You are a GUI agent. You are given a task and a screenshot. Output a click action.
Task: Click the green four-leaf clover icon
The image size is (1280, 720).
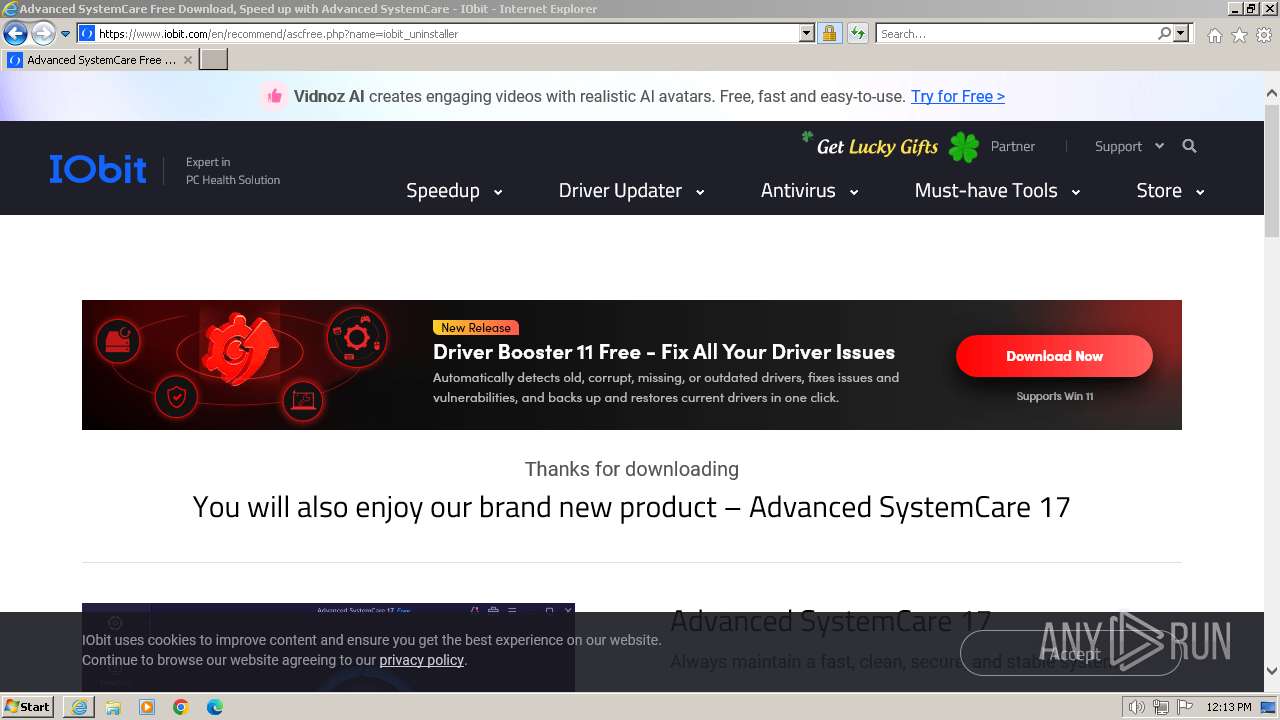[x=964, y=147]
